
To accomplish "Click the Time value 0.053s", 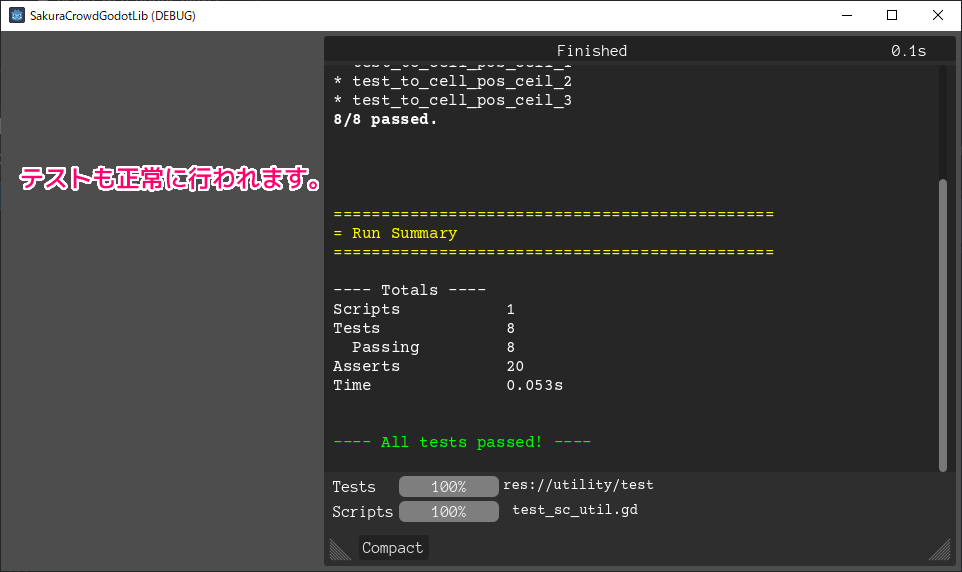I will [x=534, y=385].
